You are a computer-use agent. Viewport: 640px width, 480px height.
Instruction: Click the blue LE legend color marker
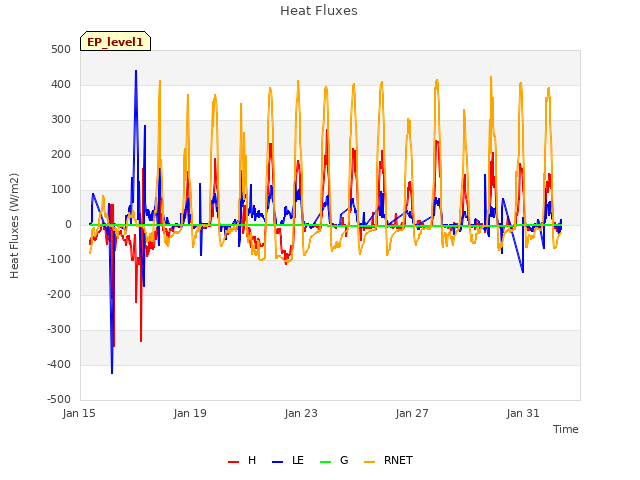278,462
